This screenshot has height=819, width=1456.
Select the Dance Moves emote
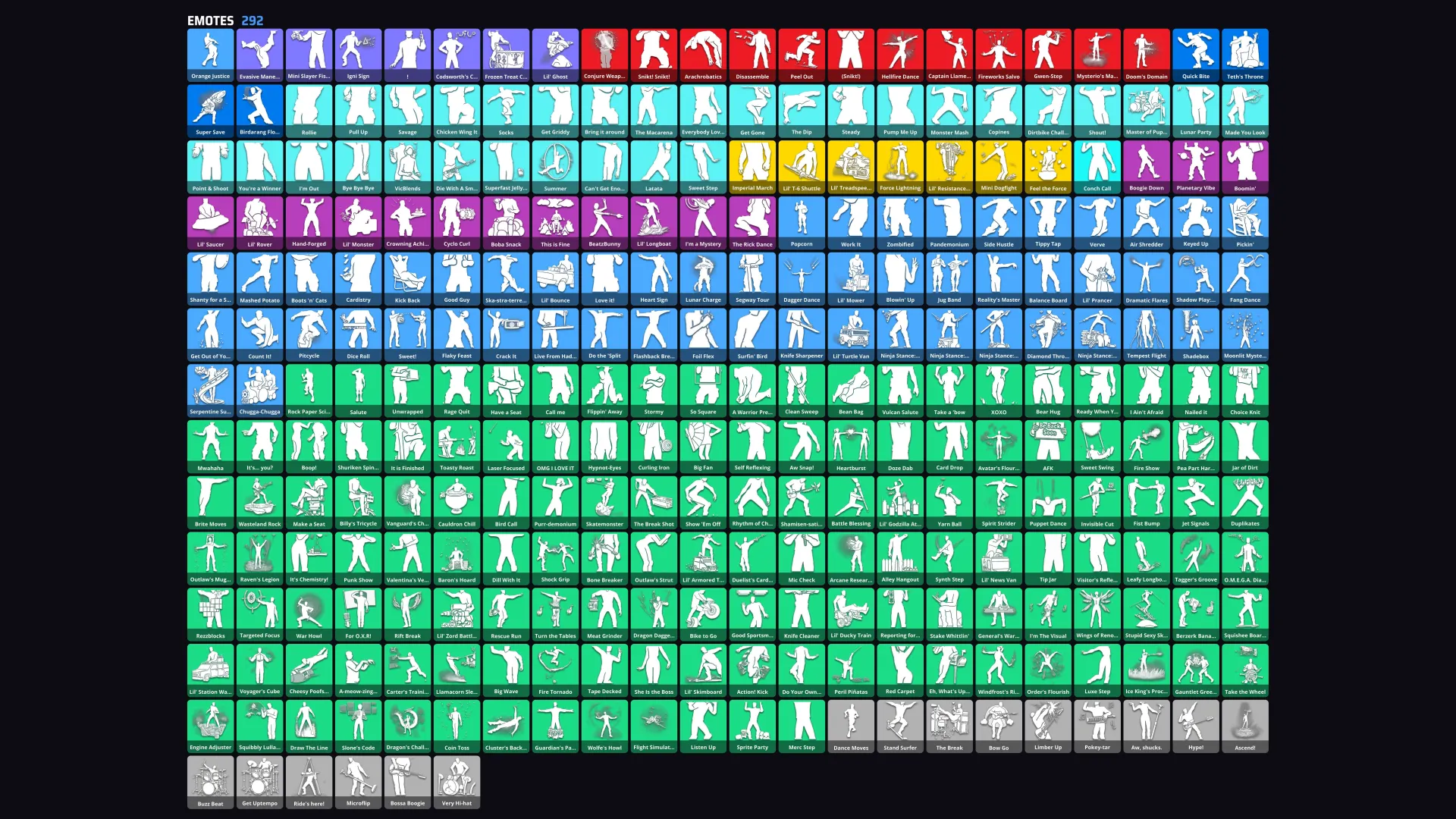pos(851,726)
